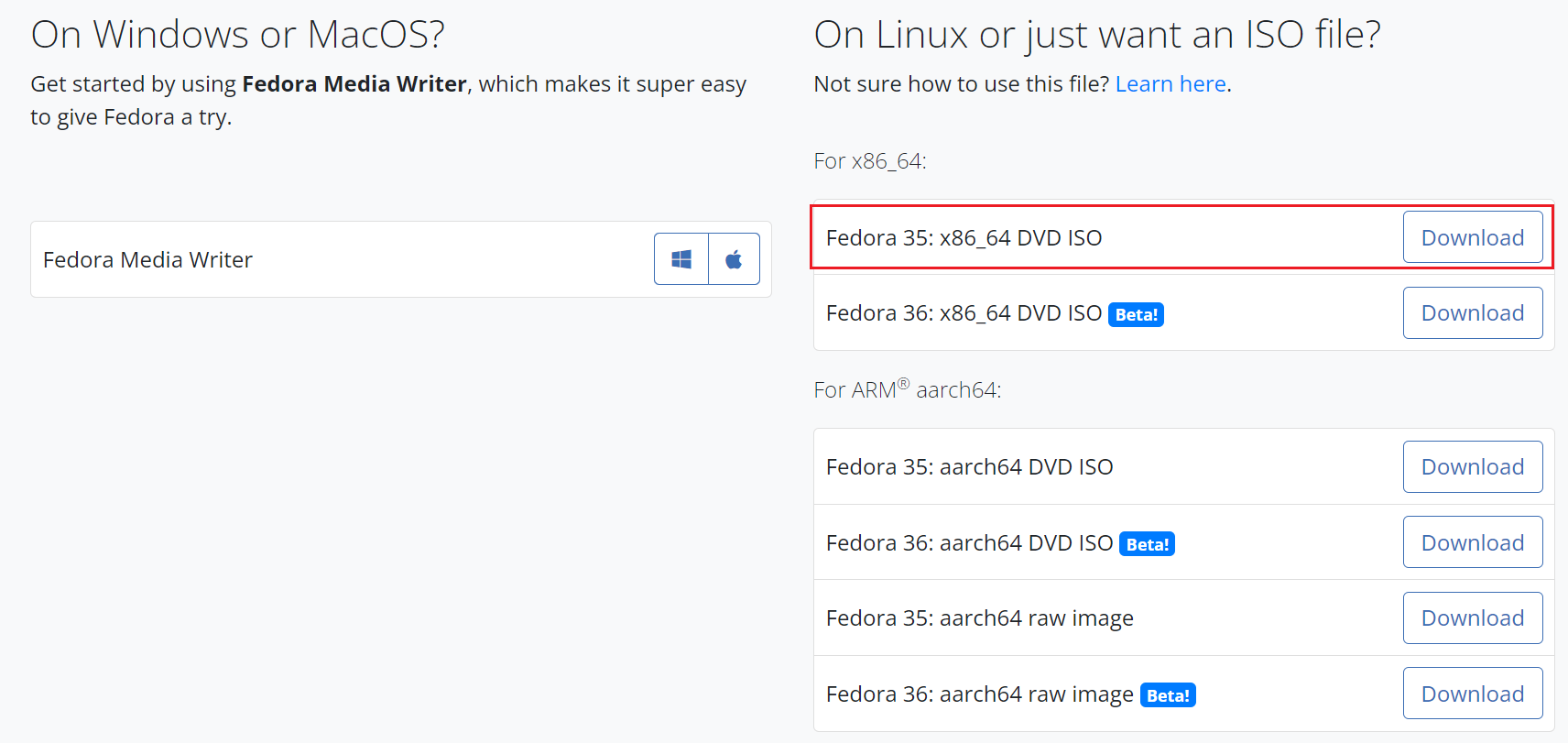1568x743 pixels.
Task: Click 'Fedora 36: x86_64 DVD ISO' text
Action: (964, 313)
